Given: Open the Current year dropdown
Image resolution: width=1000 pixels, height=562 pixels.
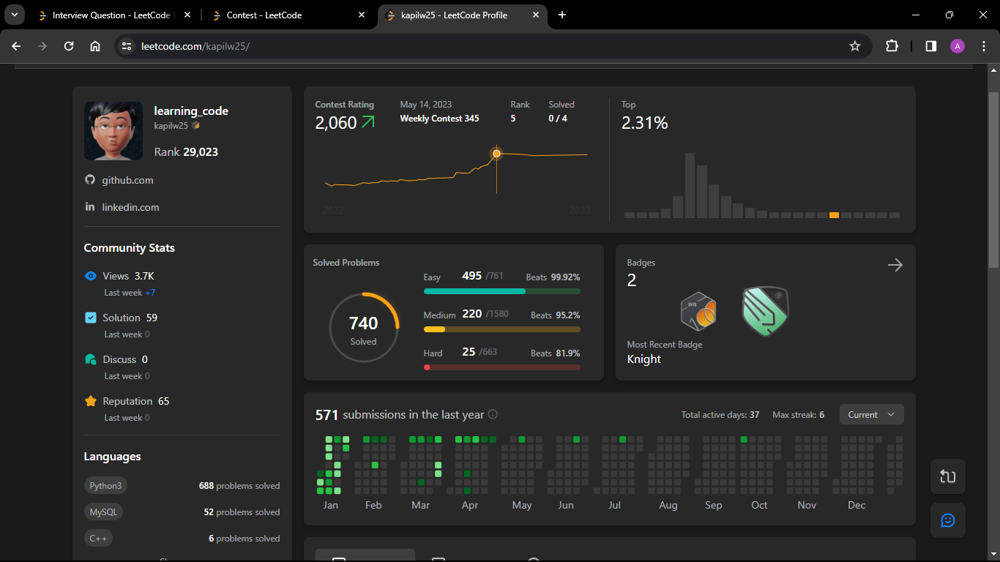Looking at the screenshot, I should (871, 415).
